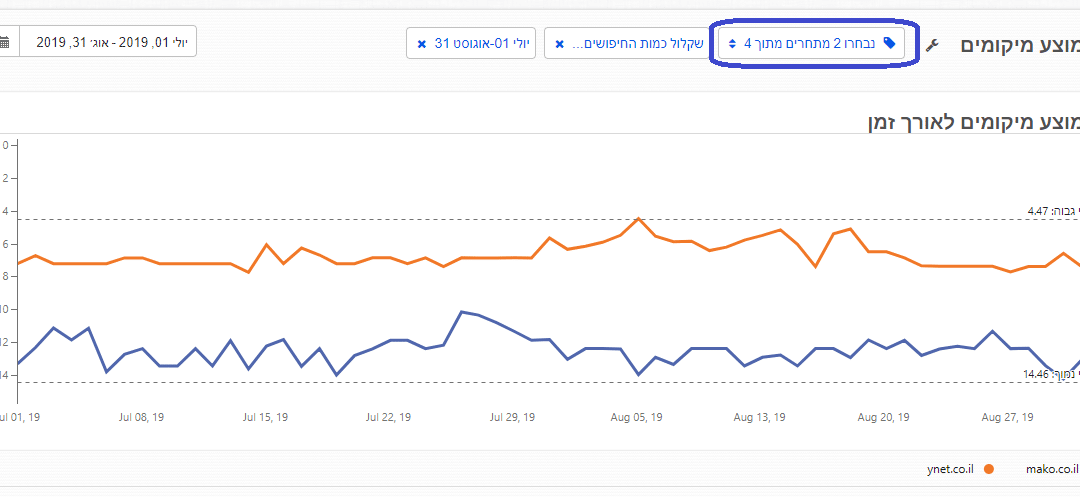
Task: Open the competitors selector dropdown
Action: pos(810,43)
